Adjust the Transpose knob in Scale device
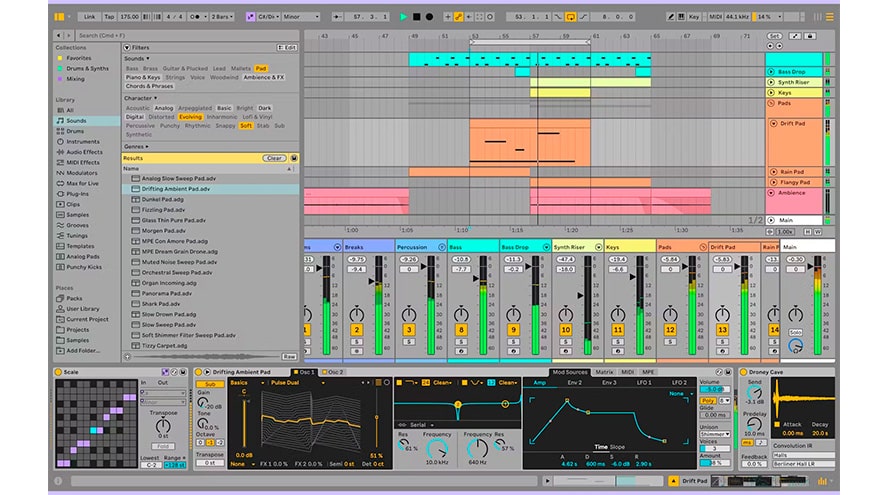The image size is (888, 495). pos(163,425)
